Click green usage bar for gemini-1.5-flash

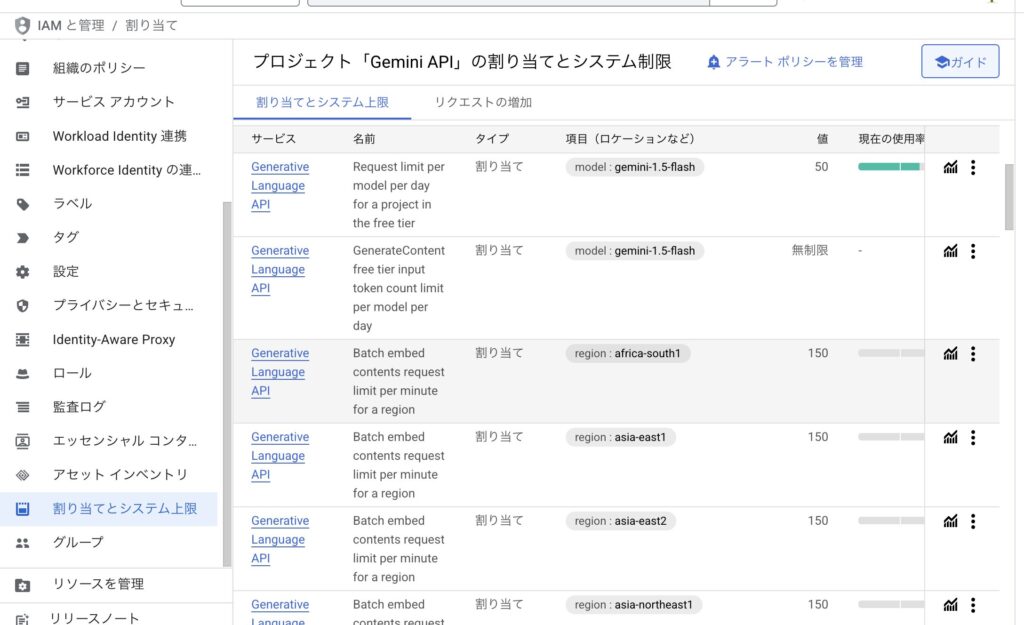click(891, 167)
